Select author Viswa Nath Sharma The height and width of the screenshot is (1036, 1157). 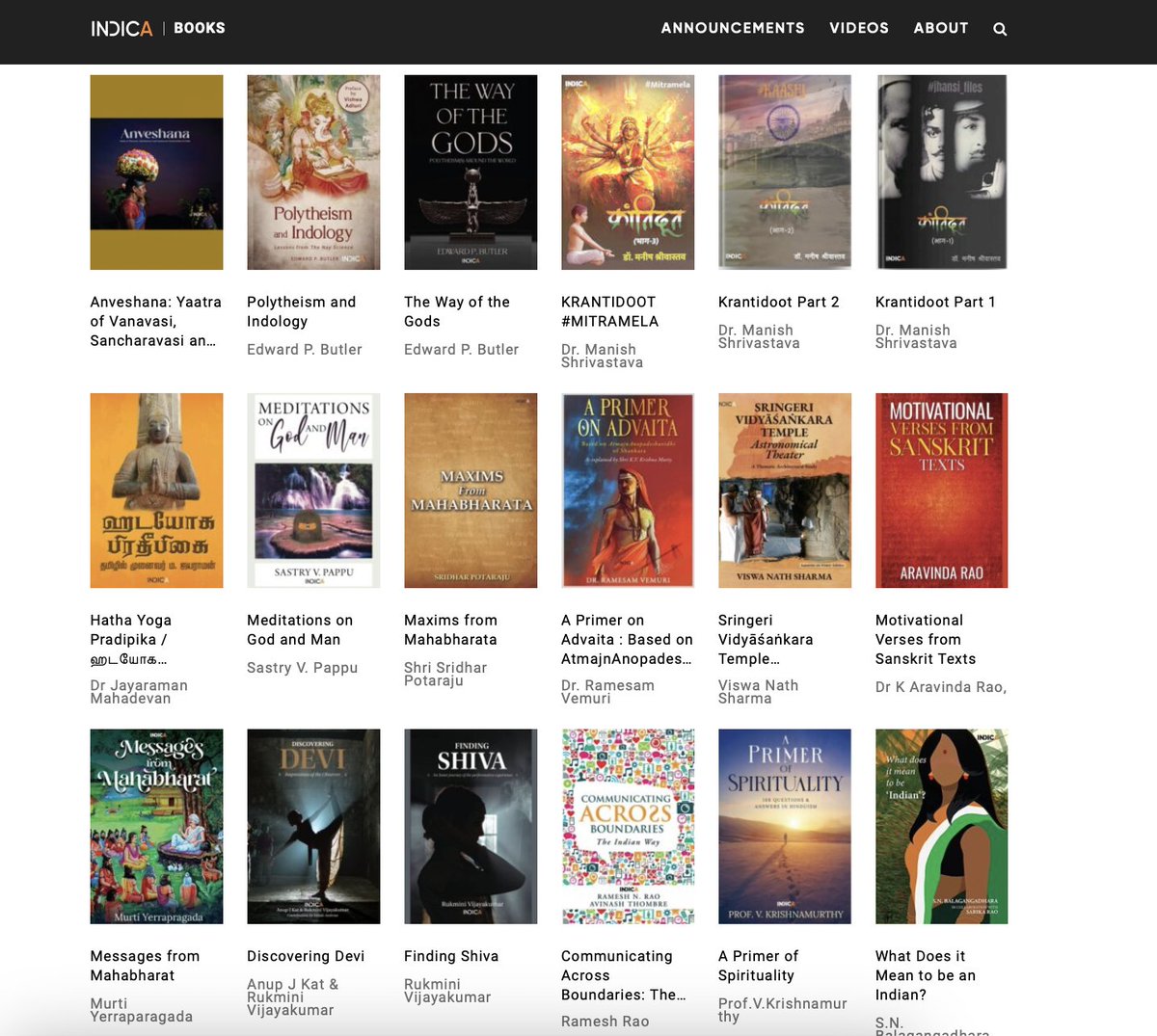click(759, 692)
